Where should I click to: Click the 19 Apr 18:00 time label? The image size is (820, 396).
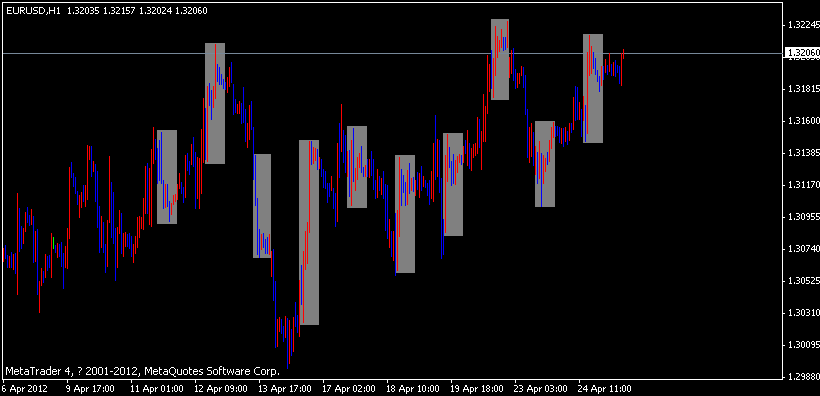click(476, 389)
